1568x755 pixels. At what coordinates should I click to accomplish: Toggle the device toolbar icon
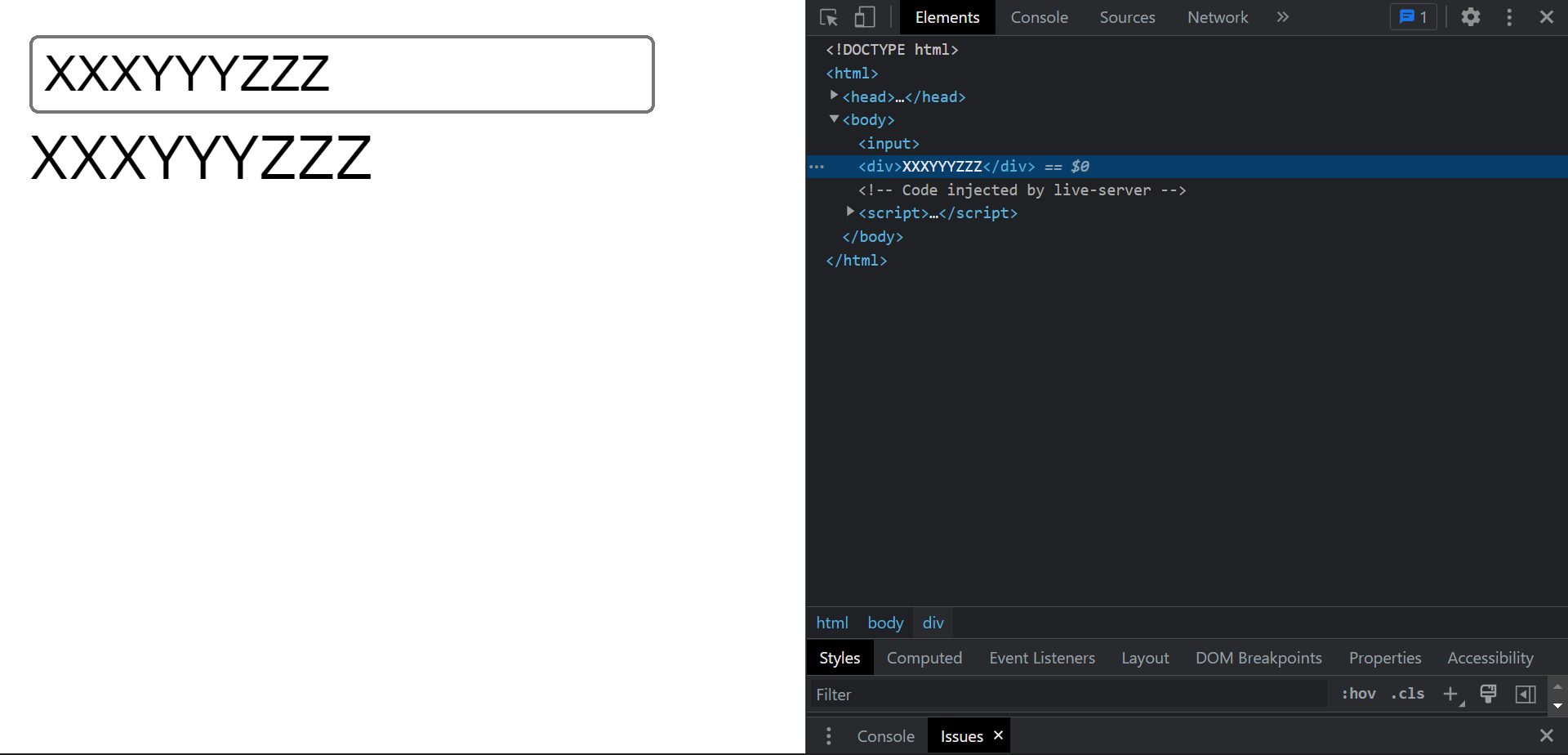[x=865, y=17]
